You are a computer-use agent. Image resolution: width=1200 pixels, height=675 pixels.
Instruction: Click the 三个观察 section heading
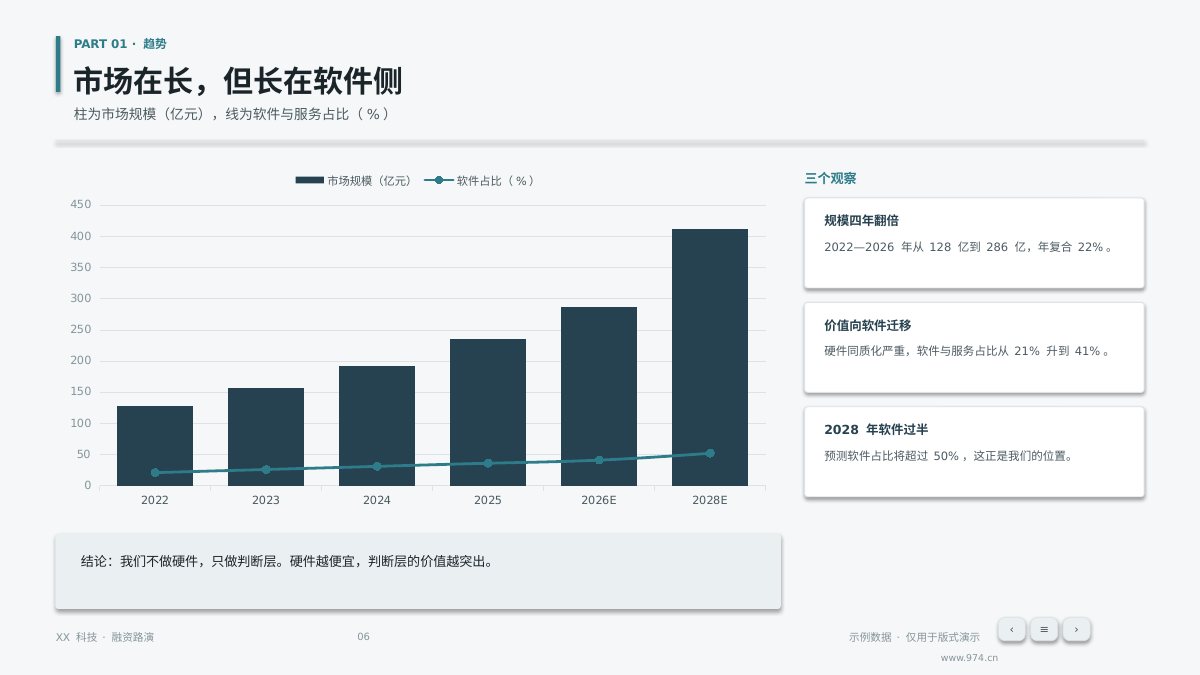click(830, 179)
